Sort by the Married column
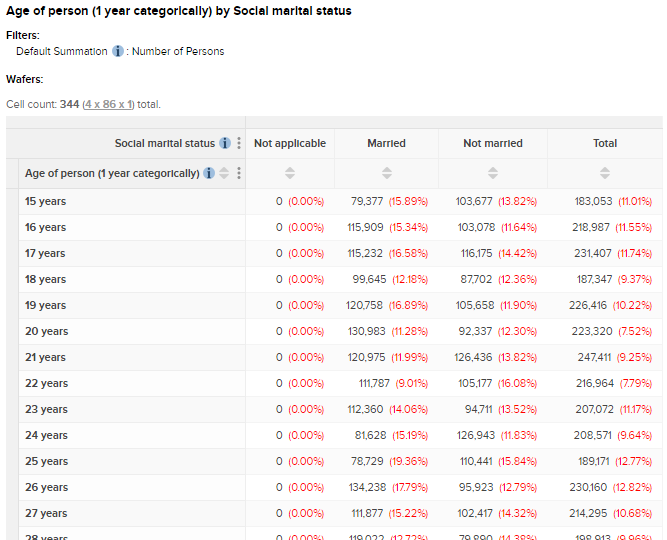The image size is (667, 540). (386, 173)
